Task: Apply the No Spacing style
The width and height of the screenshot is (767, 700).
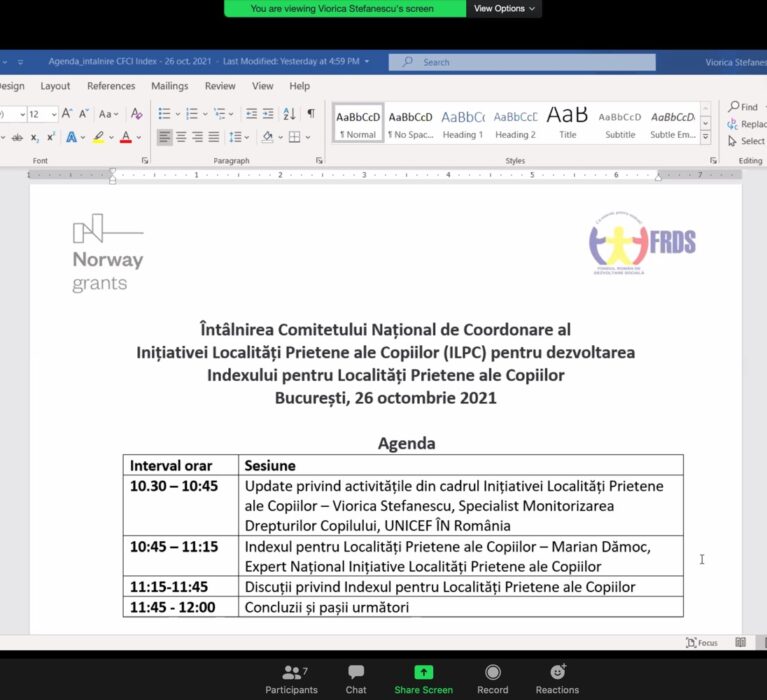Action: 410,123
